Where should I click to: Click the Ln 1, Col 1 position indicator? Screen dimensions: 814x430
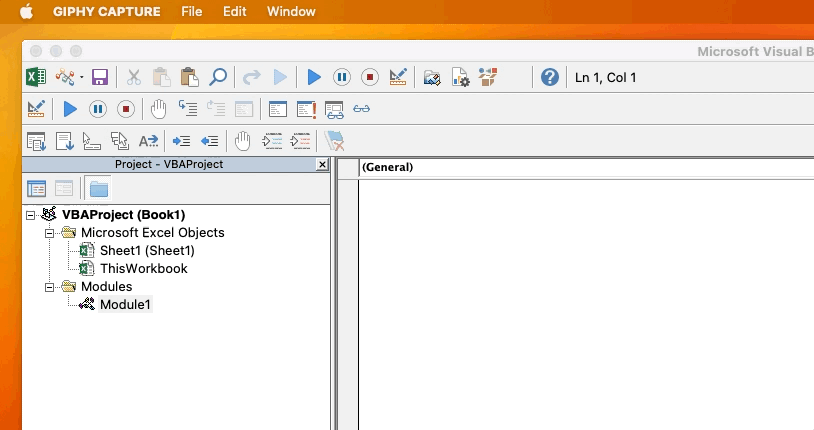605,77
